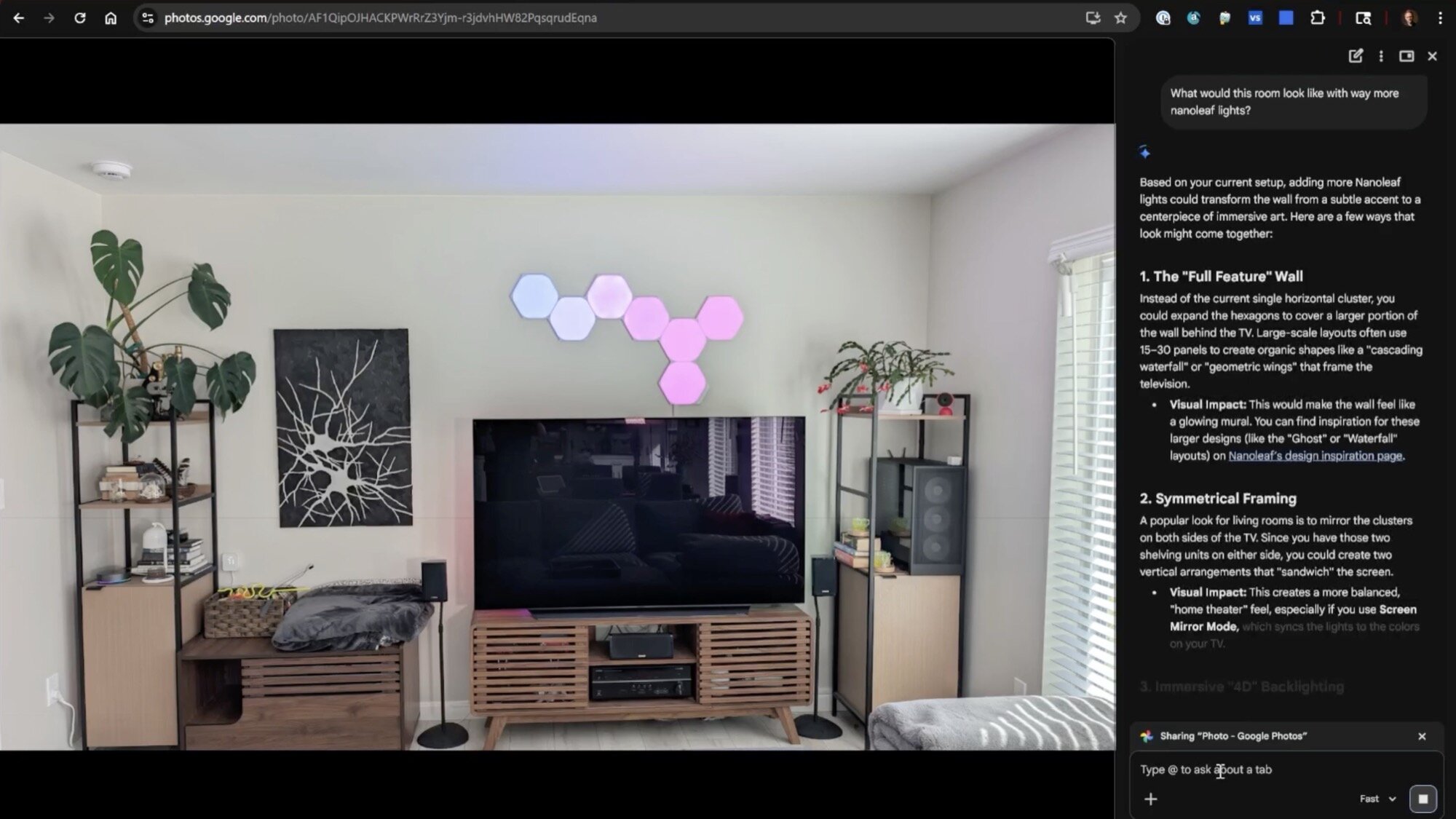Dismiss the Sharing Photo - Google Photos banner
Viewport: 1456px width, 819px height.
[x=1423, y=736]
